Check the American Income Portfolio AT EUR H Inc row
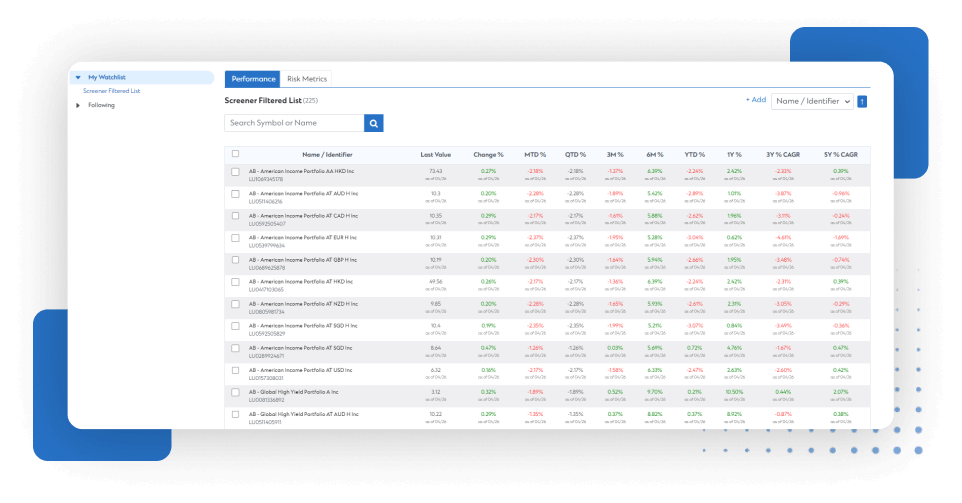This screenshot has height=503, width=962. click(236, 239)
